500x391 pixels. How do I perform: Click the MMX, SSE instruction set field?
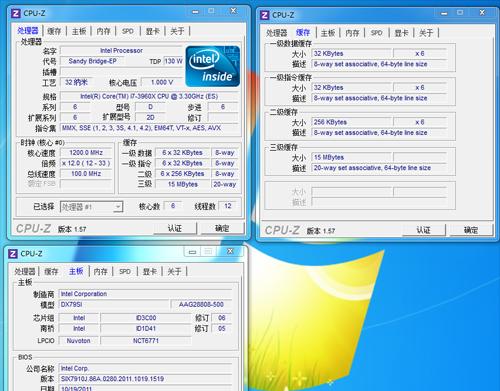click(x=149, y=128)
